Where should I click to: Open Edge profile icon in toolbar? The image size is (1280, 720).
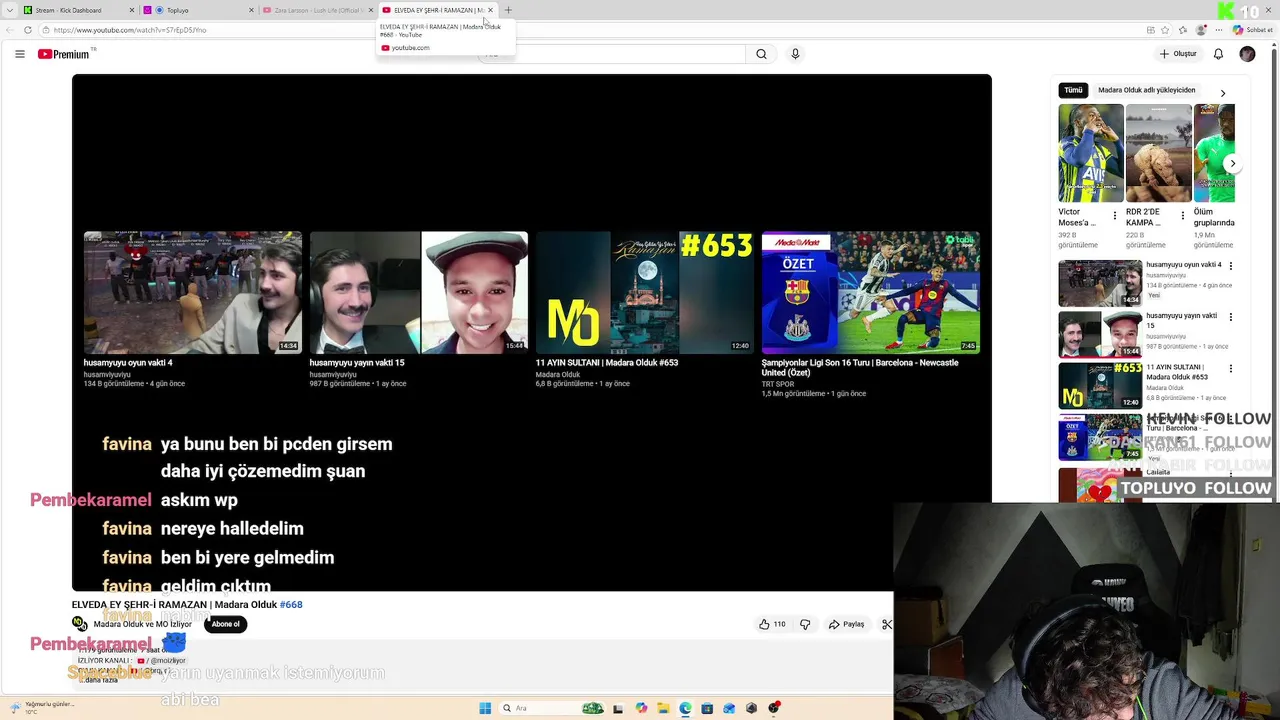tap(1201, 30)
